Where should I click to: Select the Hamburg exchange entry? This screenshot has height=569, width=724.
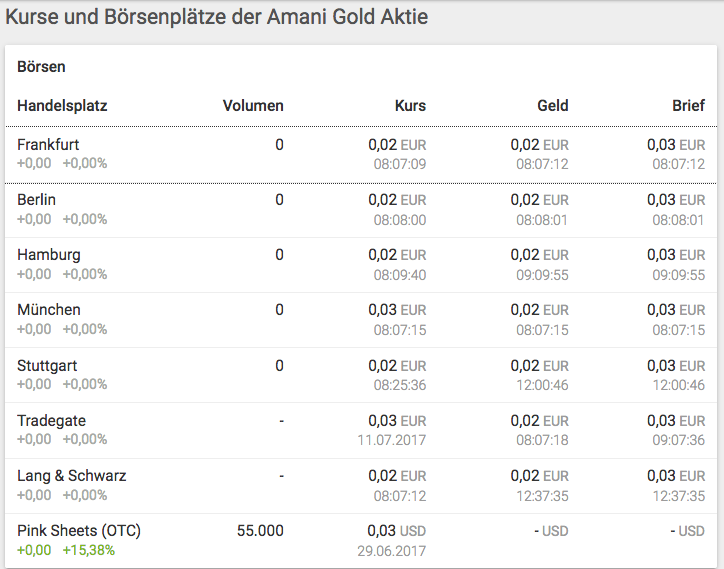49,255
